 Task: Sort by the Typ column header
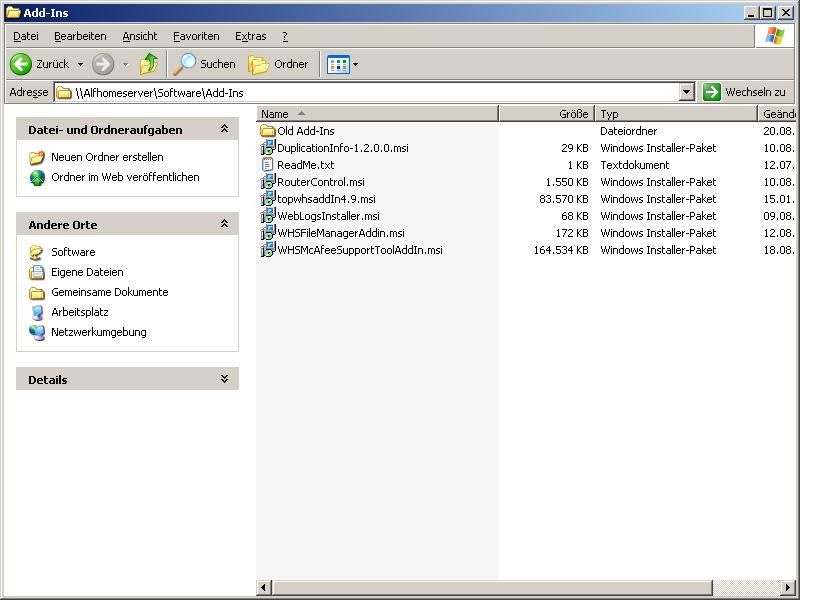(676, 114)
